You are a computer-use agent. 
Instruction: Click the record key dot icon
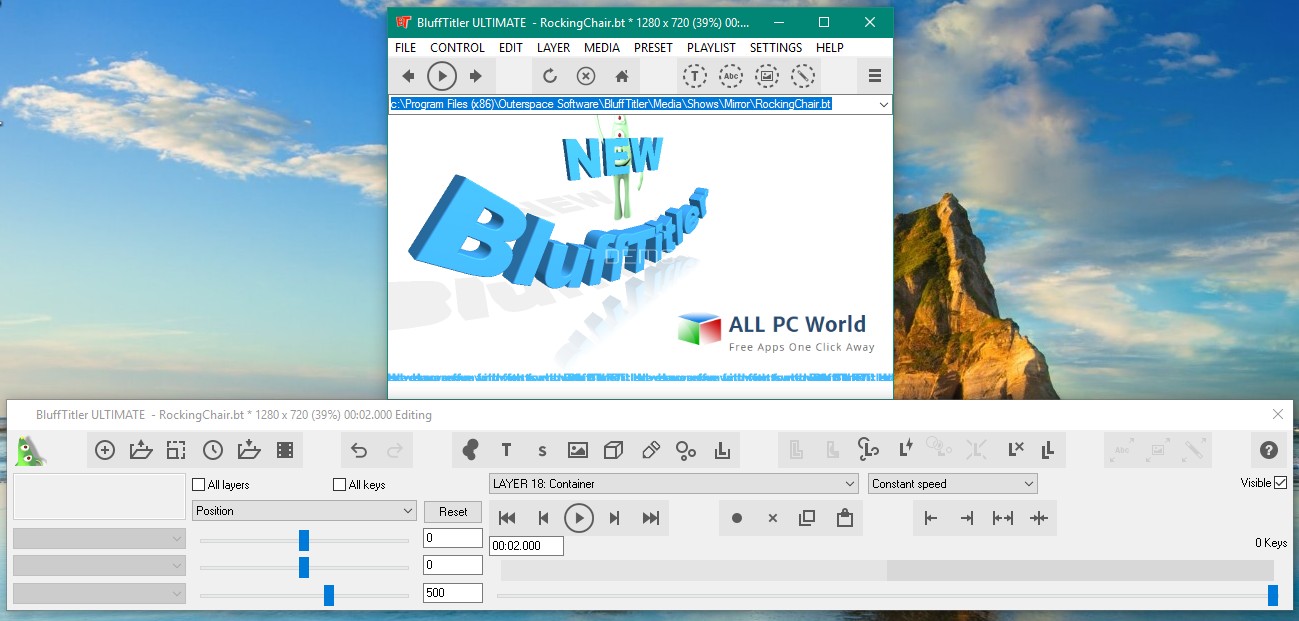737,518
